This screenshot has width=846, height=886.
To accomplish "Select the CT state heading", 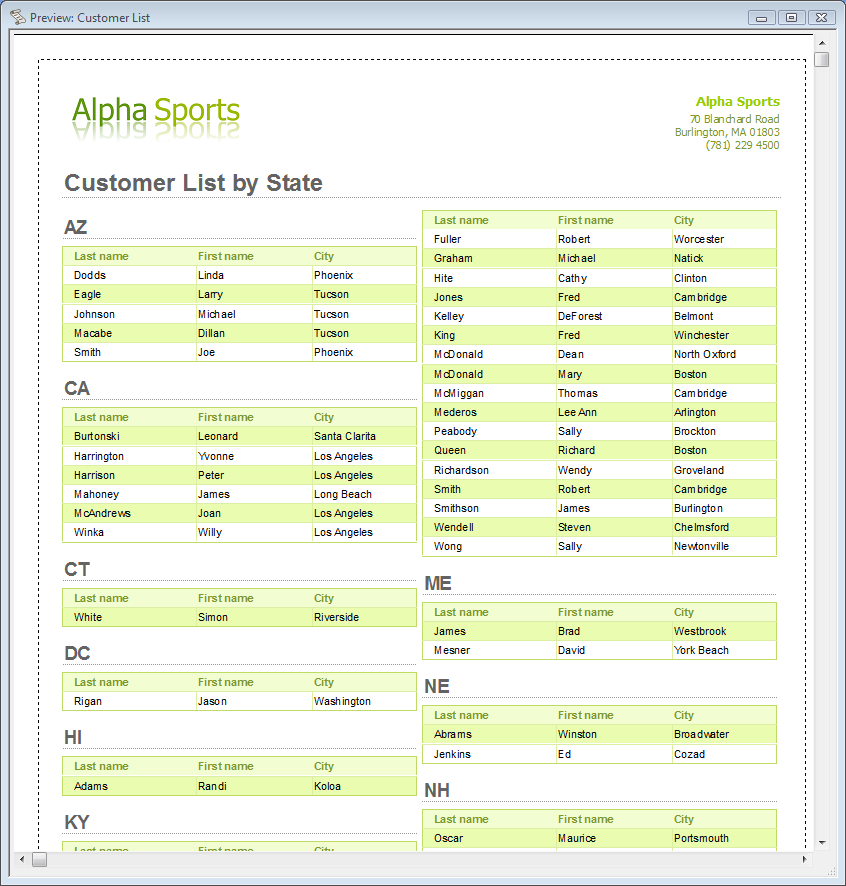I will click(x=77, y=569).
